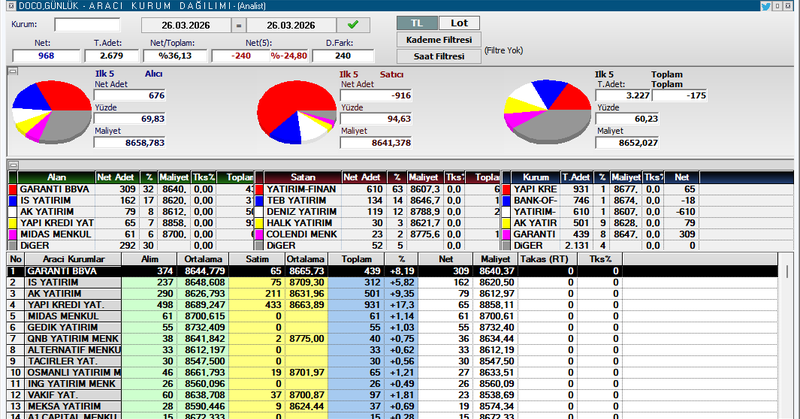
Task: Click the Ilk 5 Alıcı pie chart
Action: [x=51, y=111]
